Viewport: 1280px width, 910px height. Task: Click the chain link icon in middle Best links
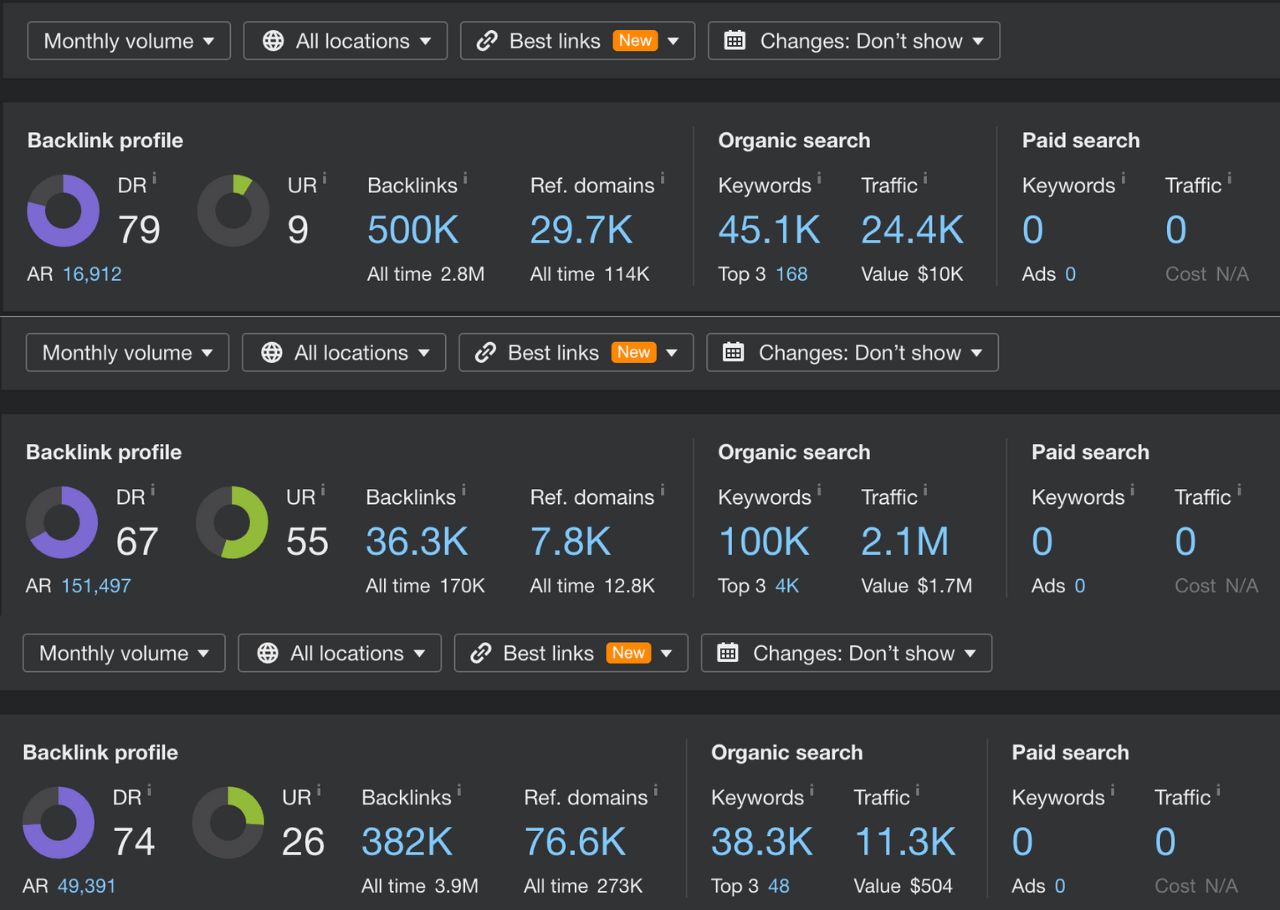tap(485, 353)
